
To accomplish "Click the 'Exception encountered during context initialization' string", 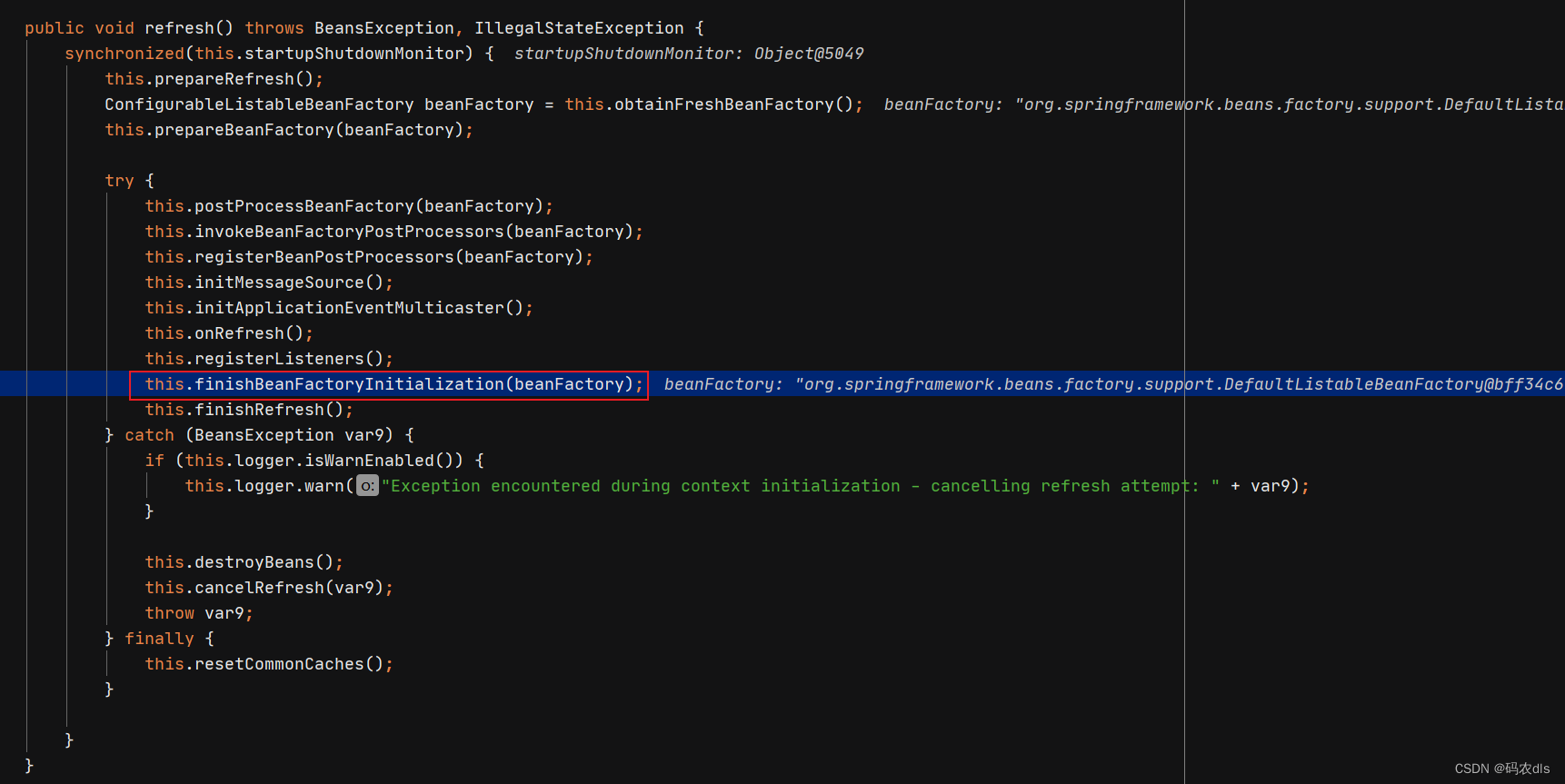I will pos(801,486).
